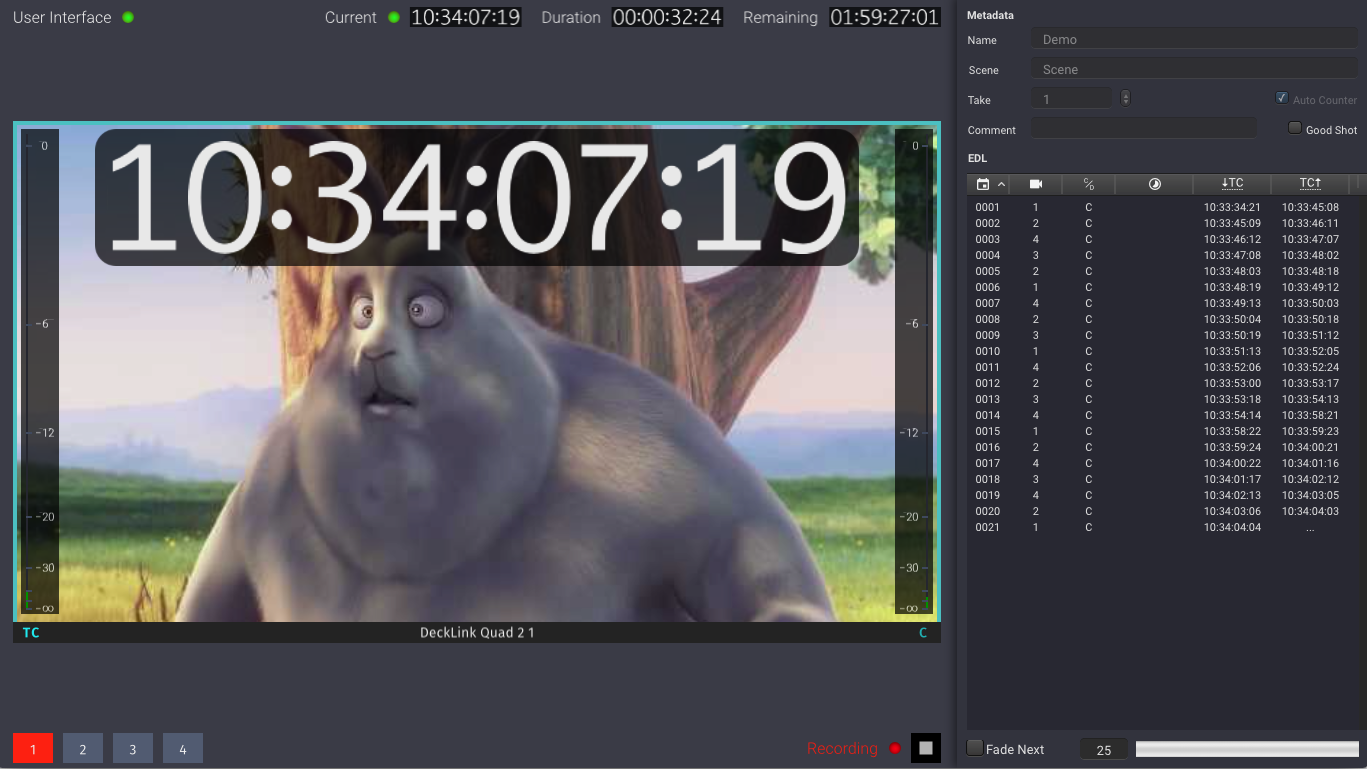
Task: Click the Take number field
Action: click(1071, 98)
